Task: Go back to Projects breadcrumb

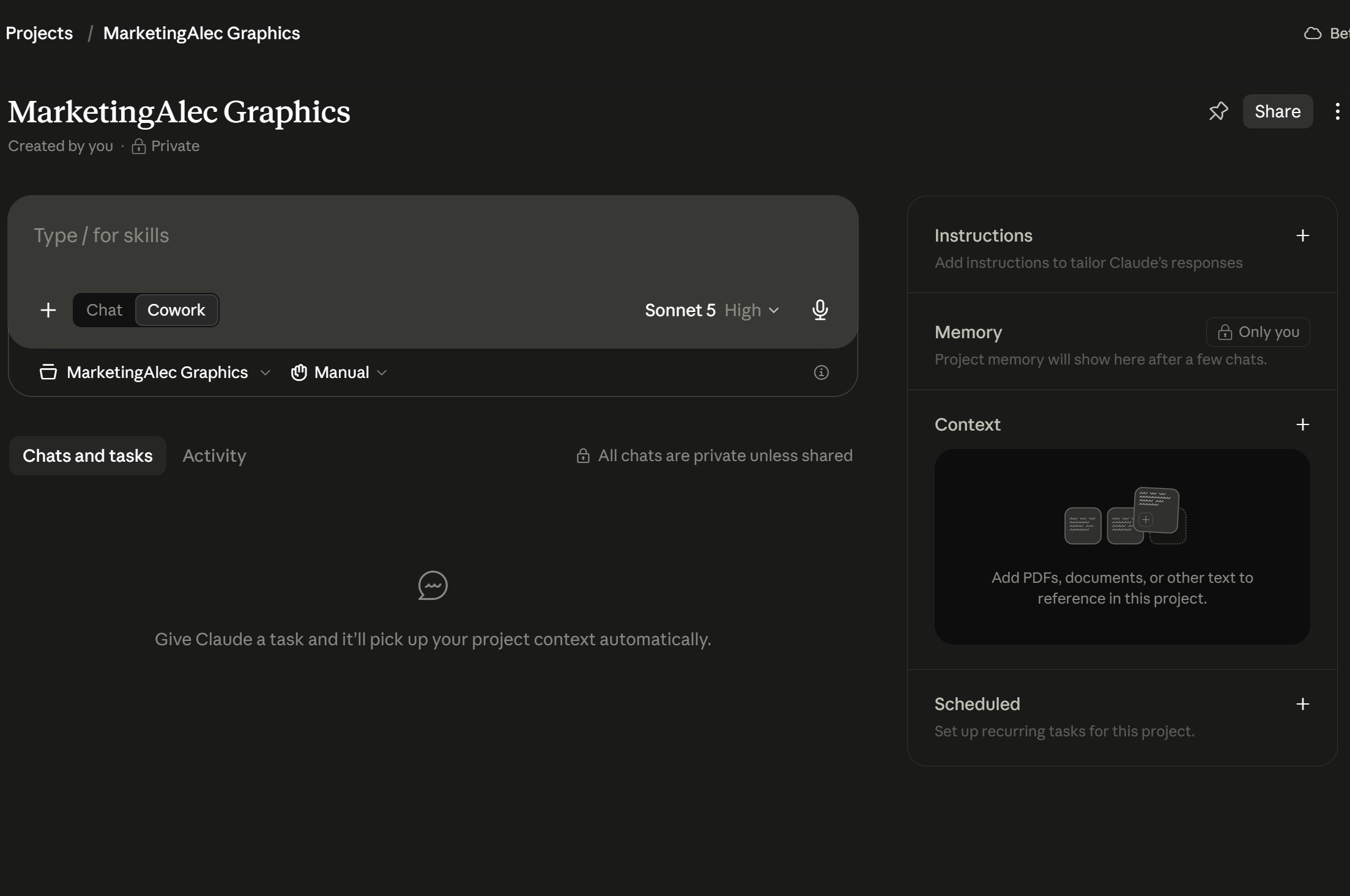Action: pos(39,33)
